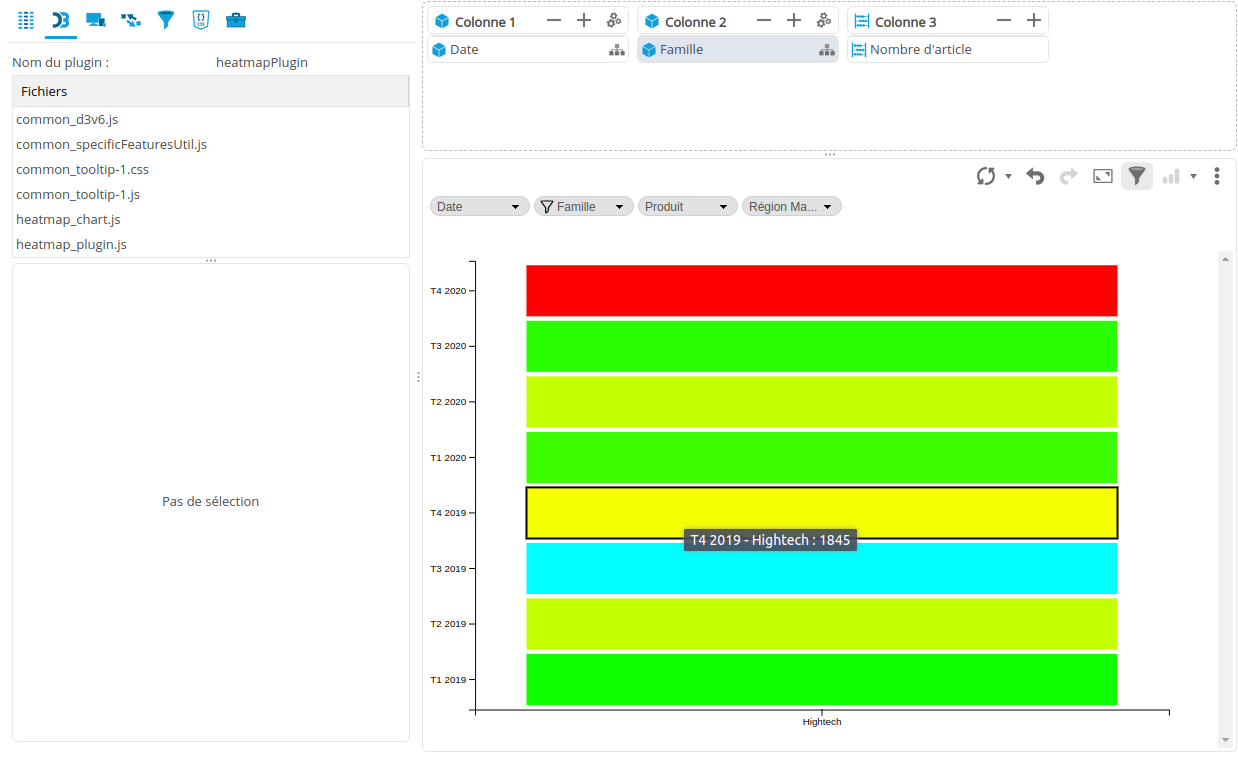Screen dimensions: 1238x761
Task: Undo the last chart action
Action: 1035,176
